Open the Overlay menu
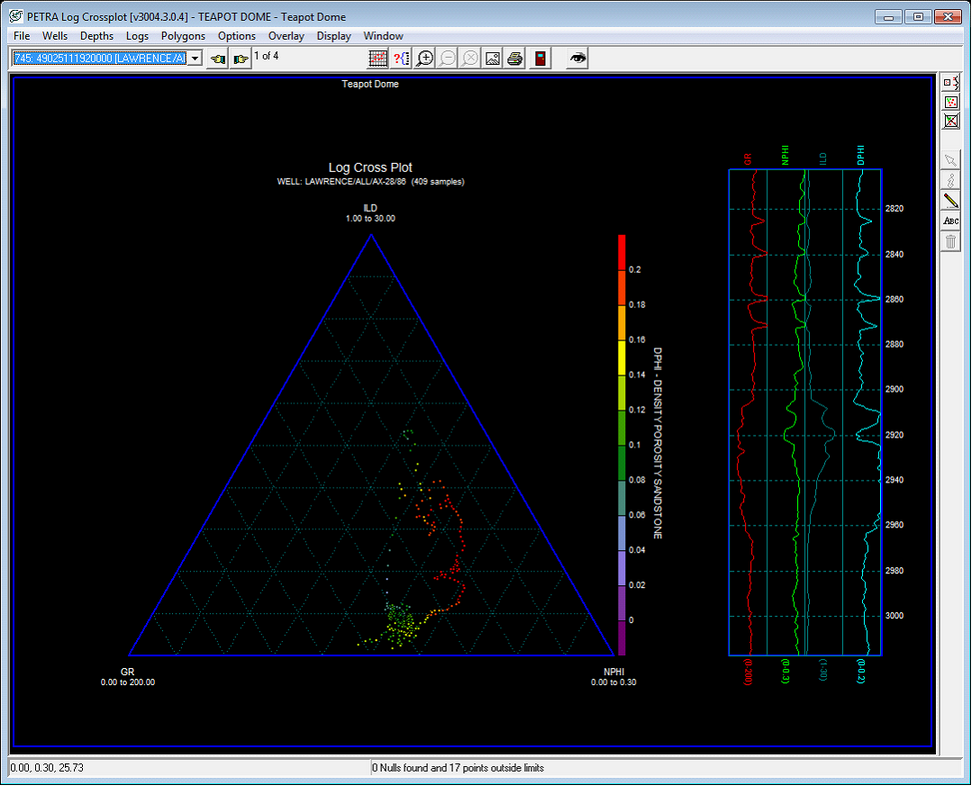Screen dimensions: 972x786 point(286,36)
